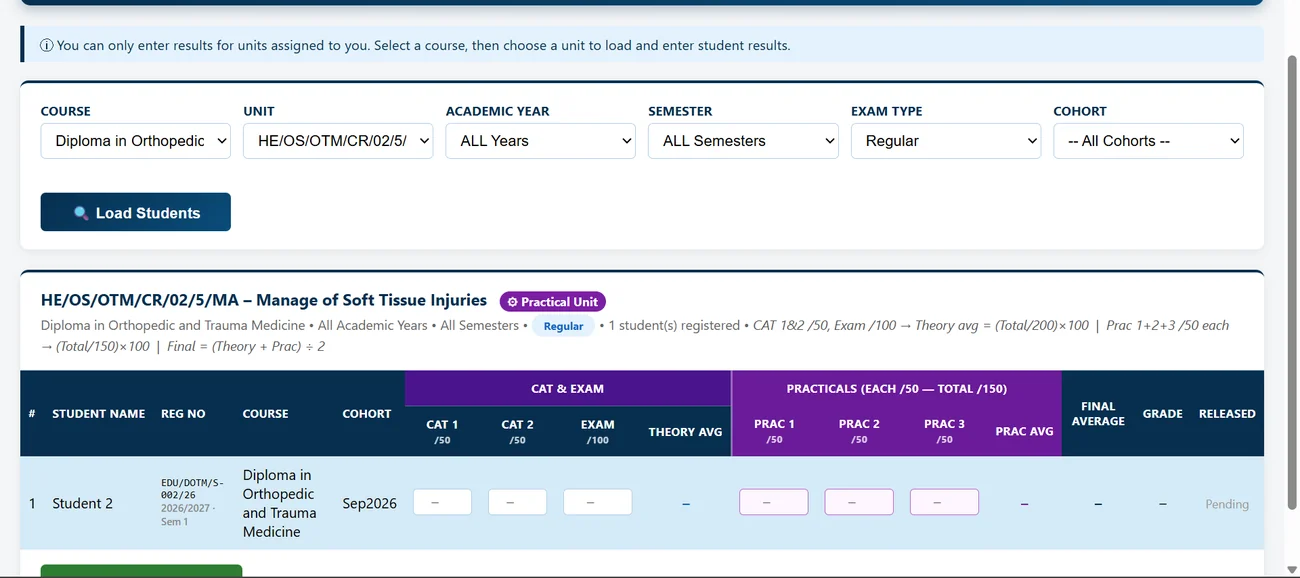Open the UNIT dropdown
The width and height of the screenshot is (1300, 578).
[x=338, y=141]
